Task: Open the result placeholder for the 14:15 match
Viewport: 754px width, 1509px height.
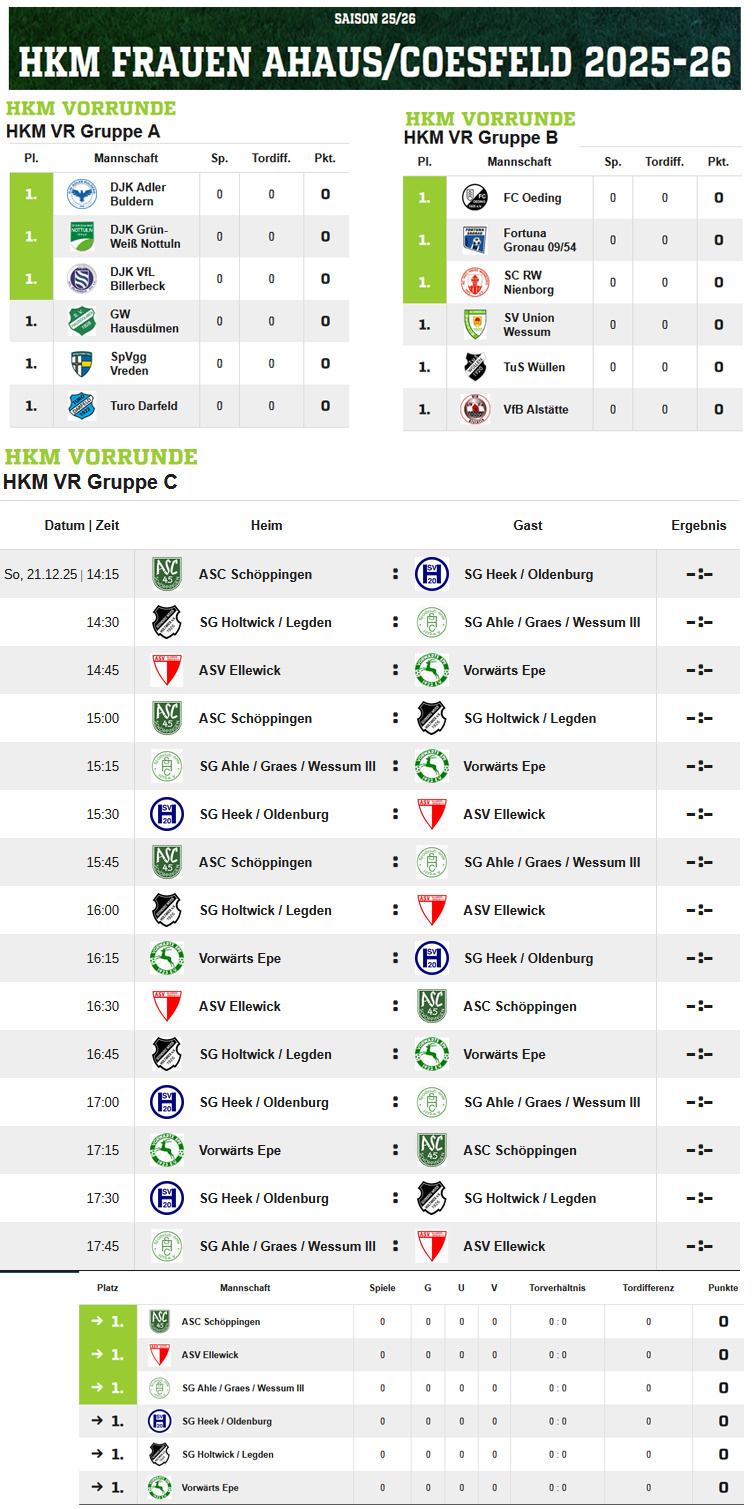Action: pyautogui.click(x=699, y=574)
